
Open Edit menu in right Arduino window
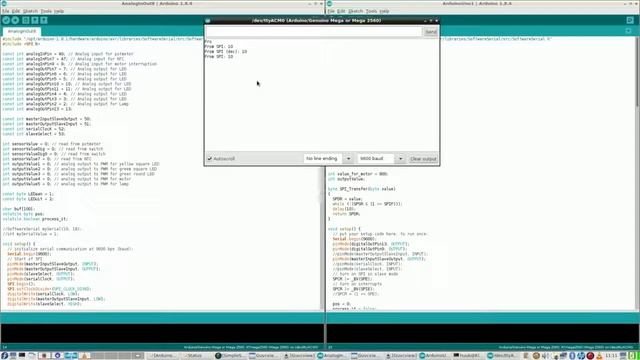click(x=342, y=11)
